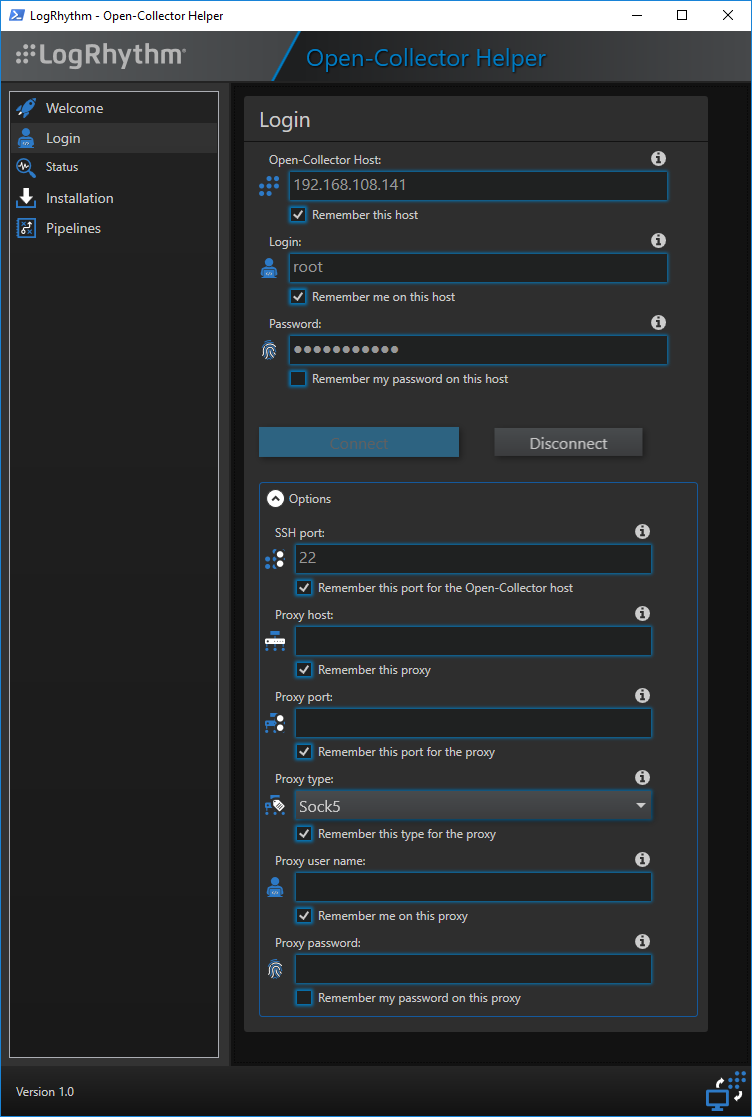Click info icon for Proxy password

point(642,942)
